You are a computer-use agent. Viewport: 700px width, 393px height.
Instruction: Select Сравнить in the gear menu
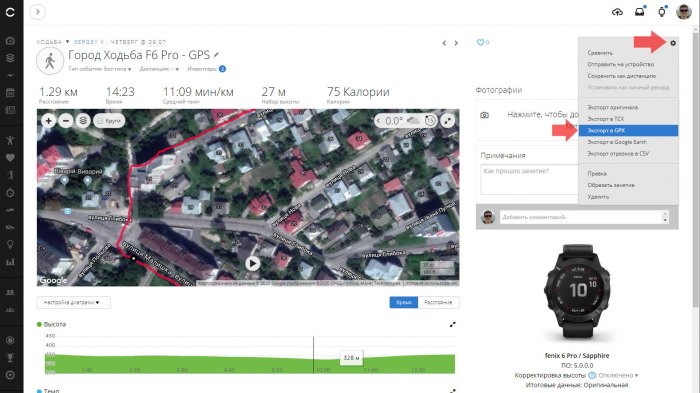[x=600, y=53]
